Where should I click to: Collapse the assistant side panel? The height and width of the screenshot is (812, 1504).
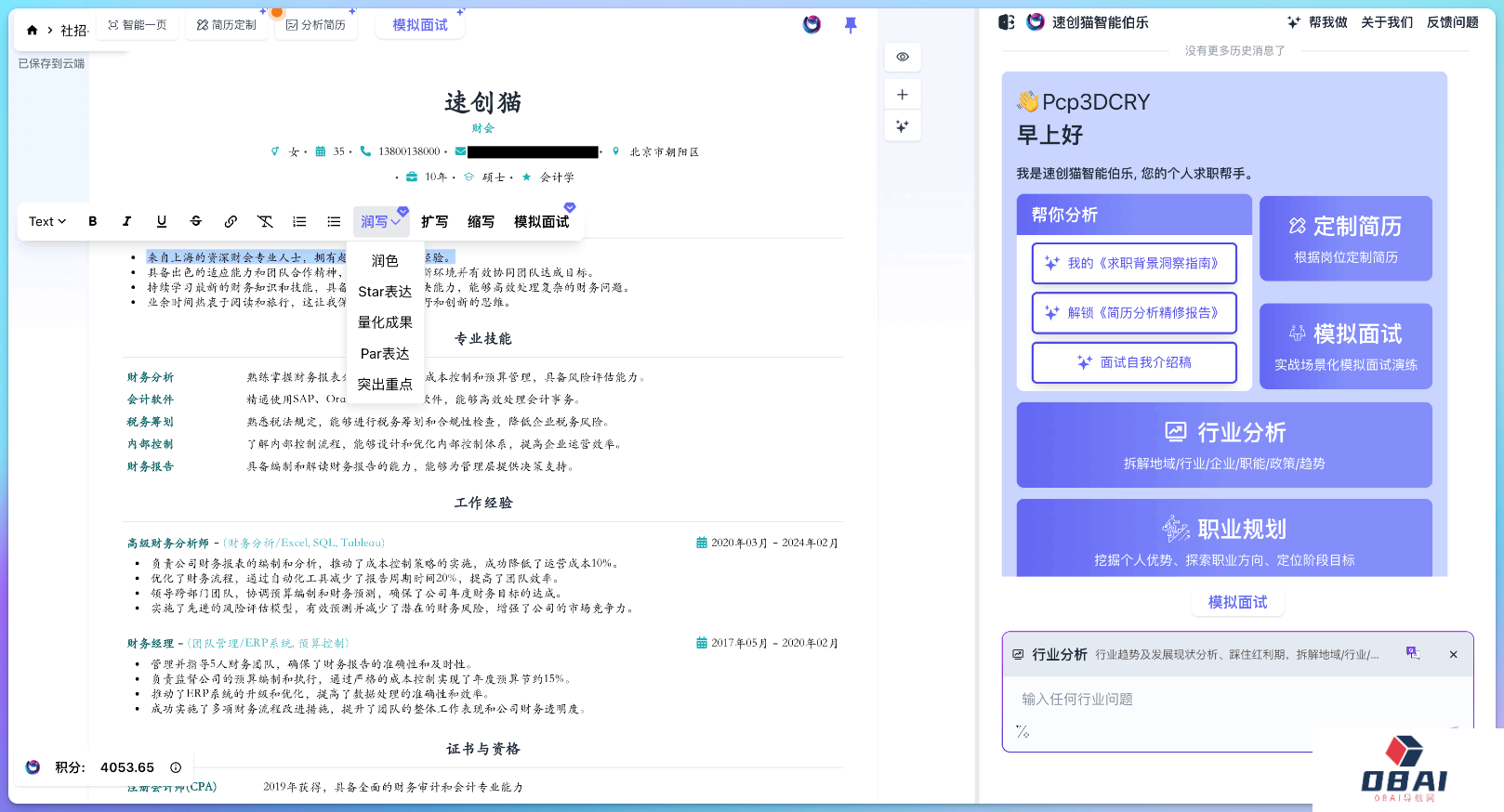[x=1007, y=22]
